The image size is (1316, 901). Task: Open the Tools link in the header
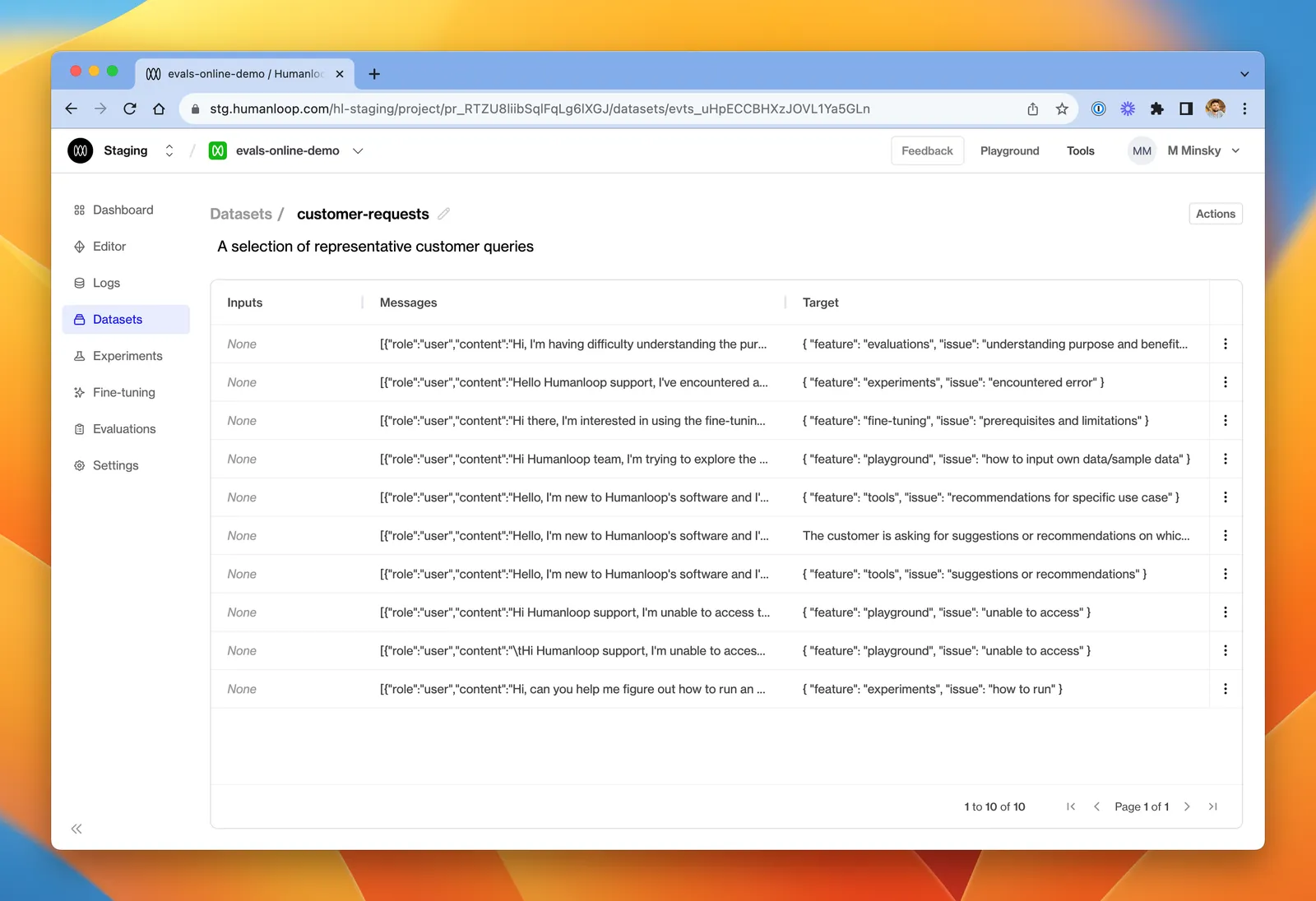[x=1080, y=150]
